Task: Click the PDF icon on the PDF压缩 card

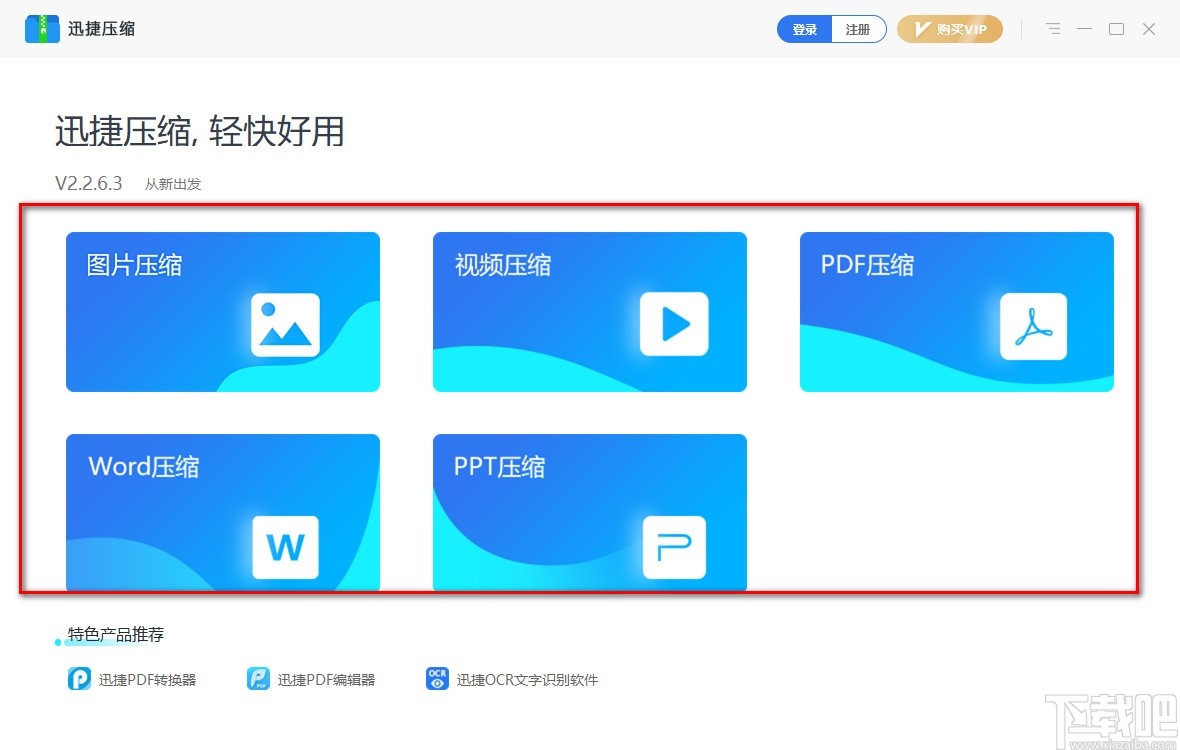Action: (1034, 326)
